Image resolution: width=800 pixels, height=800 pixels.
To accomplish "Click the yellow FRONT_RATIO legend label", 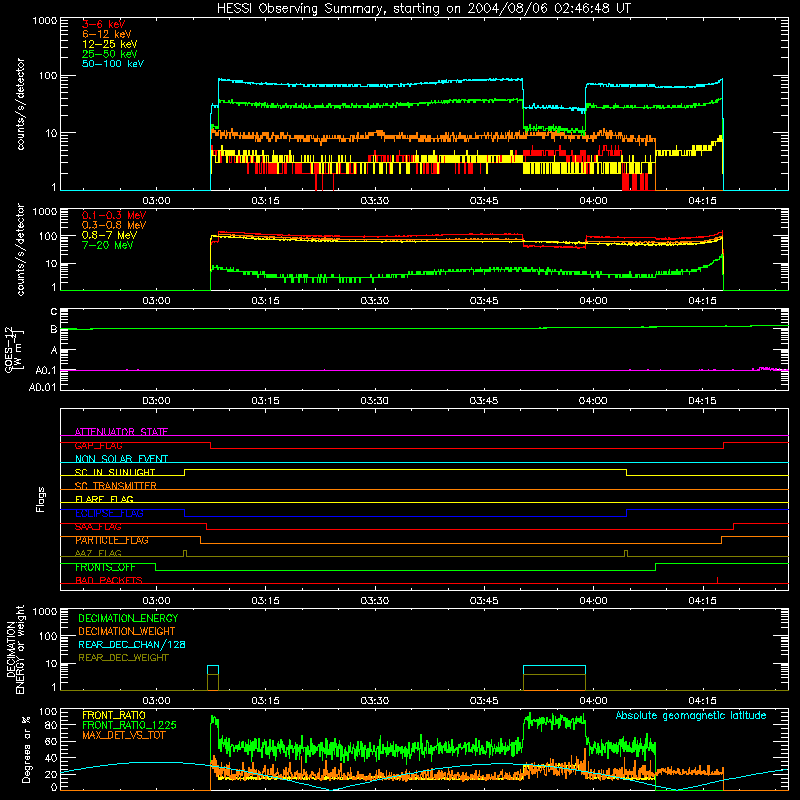I will click(x=114, y=715).
